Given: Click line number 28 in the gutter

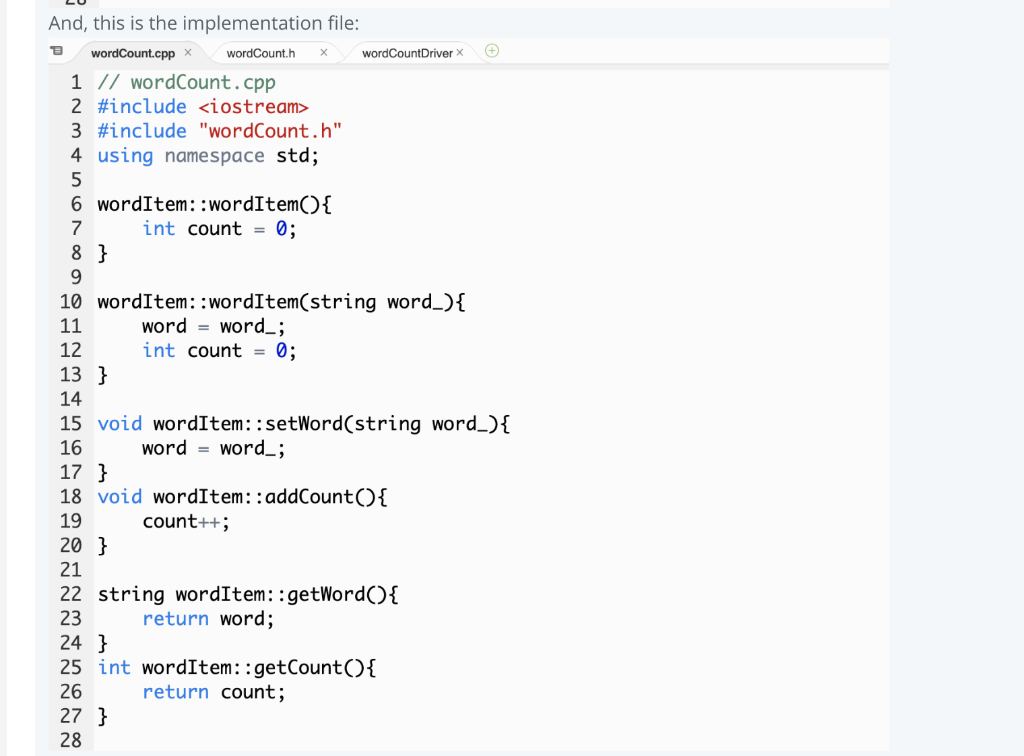Looking at the screenshot, I should 70,740.
